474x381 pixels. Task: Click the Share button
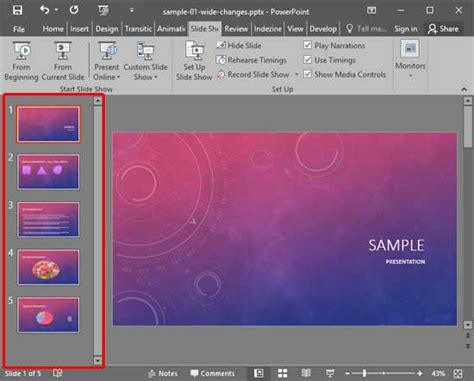pyautogui.click(x=443, y=29)
